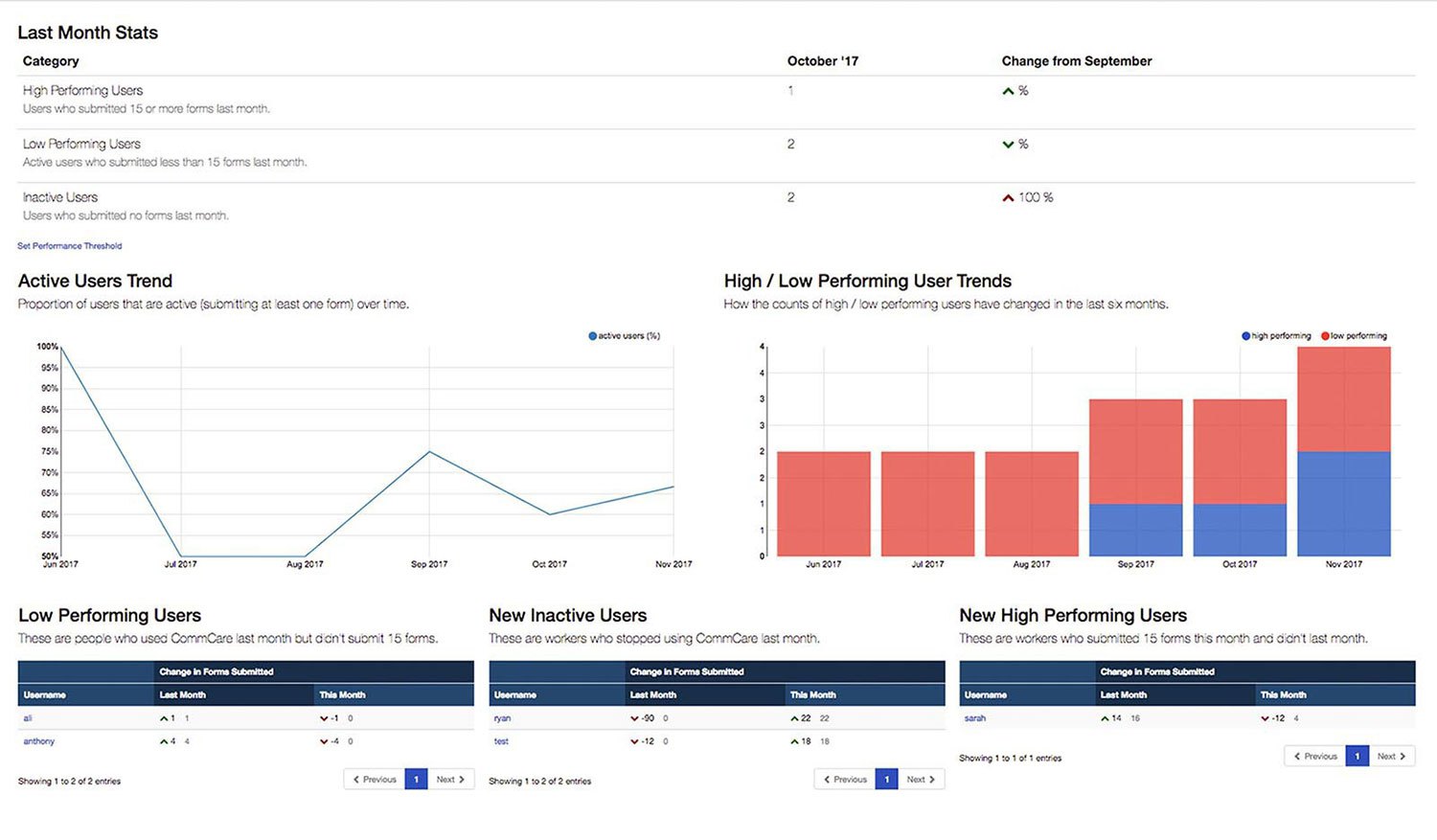Toggle the 'active users (%)' legend series
1437x840 pixels.
(625, 336)
